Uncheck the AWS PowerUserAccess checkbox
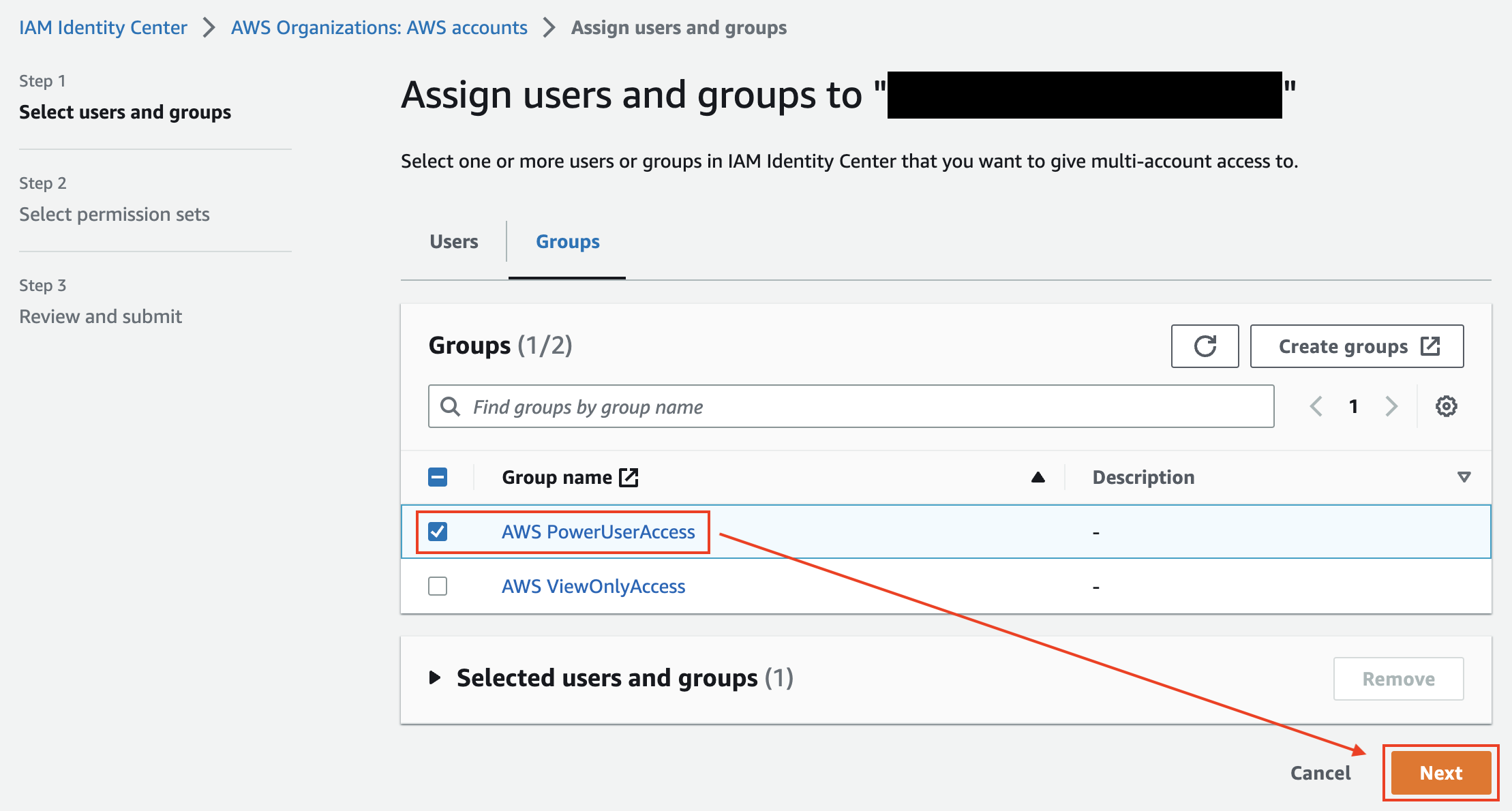This screenshot has width=1512, height=811. [438, 531]
